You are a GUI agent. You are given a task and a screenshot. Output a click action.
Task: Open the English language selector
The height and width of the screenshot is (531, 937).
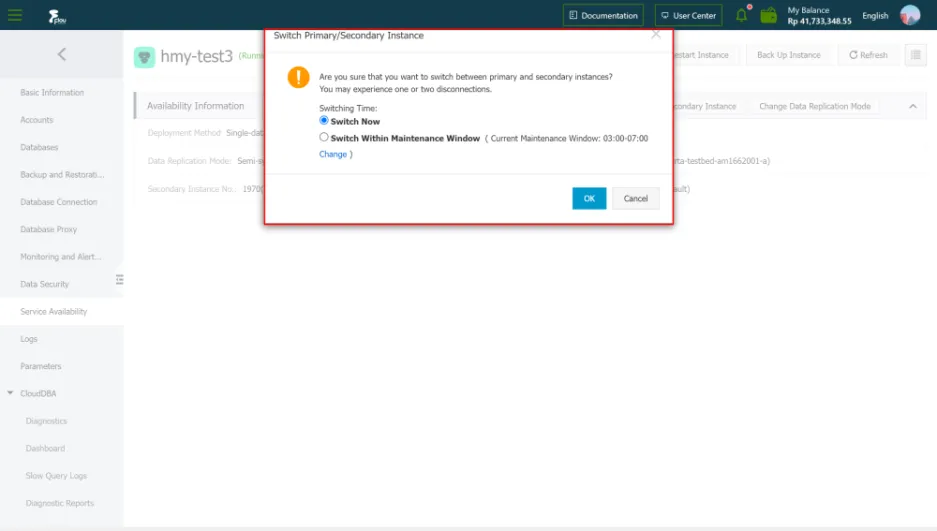pos(875,16)
